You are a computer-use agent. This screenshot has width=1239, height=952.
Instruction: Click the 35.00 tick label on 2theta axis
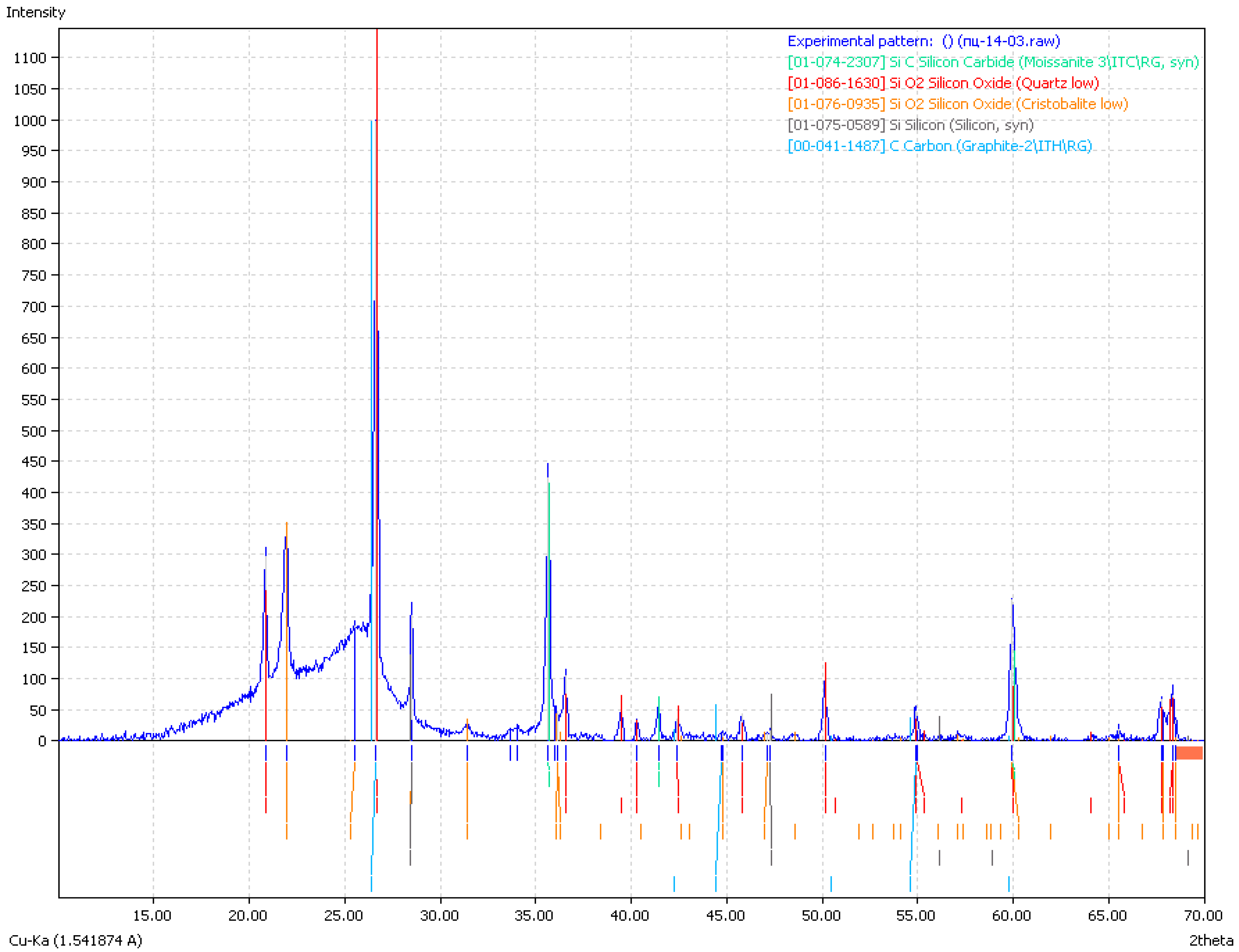534,916
